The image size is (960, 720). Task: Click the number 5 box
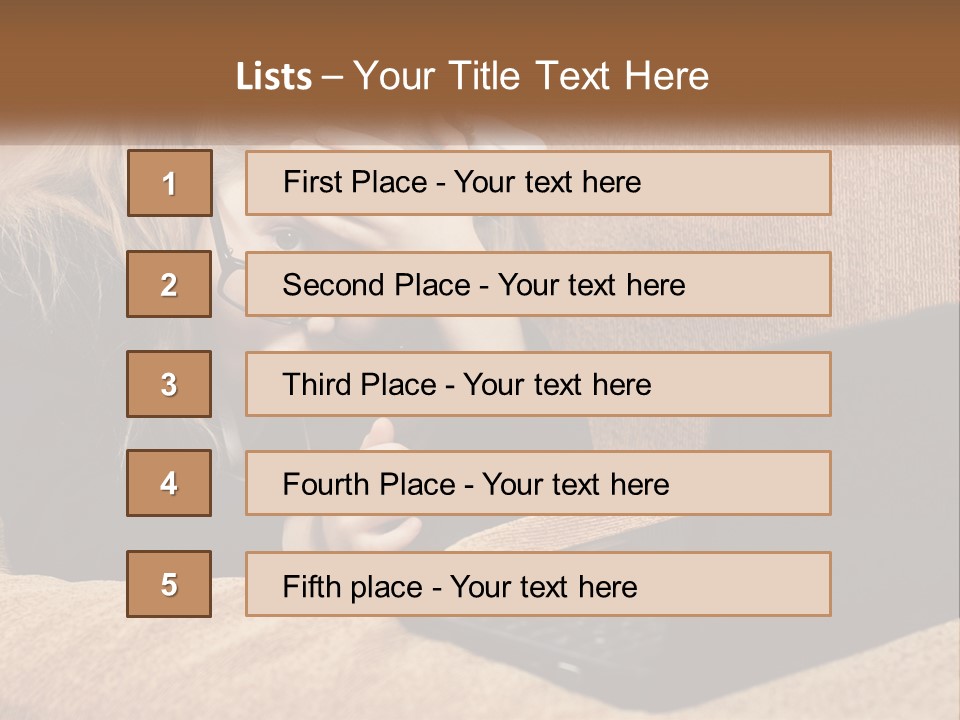coord(169,584)
